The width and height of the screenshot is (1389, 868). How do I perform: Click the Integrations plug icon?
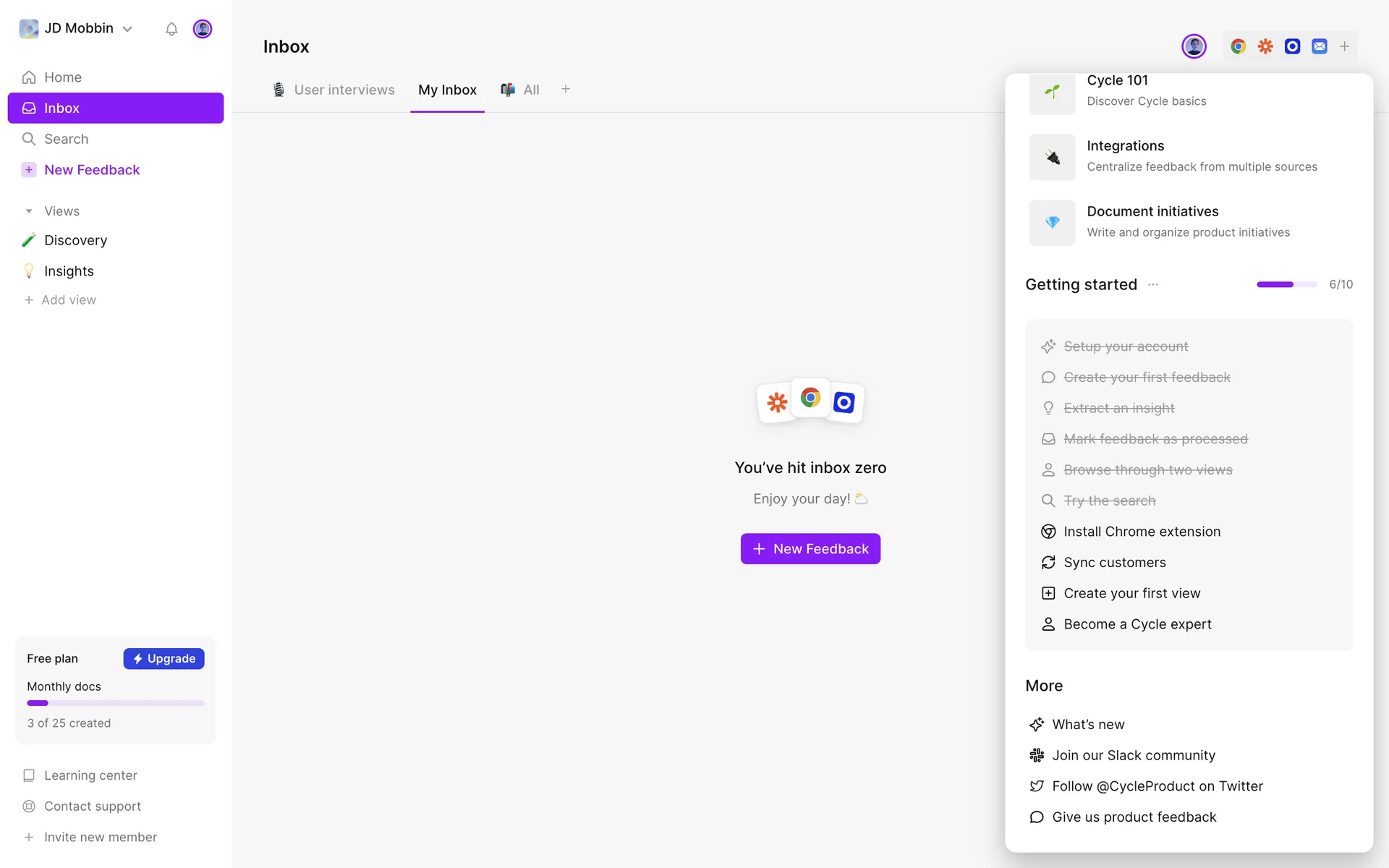pyautogui.click(x=1052, y=157)
